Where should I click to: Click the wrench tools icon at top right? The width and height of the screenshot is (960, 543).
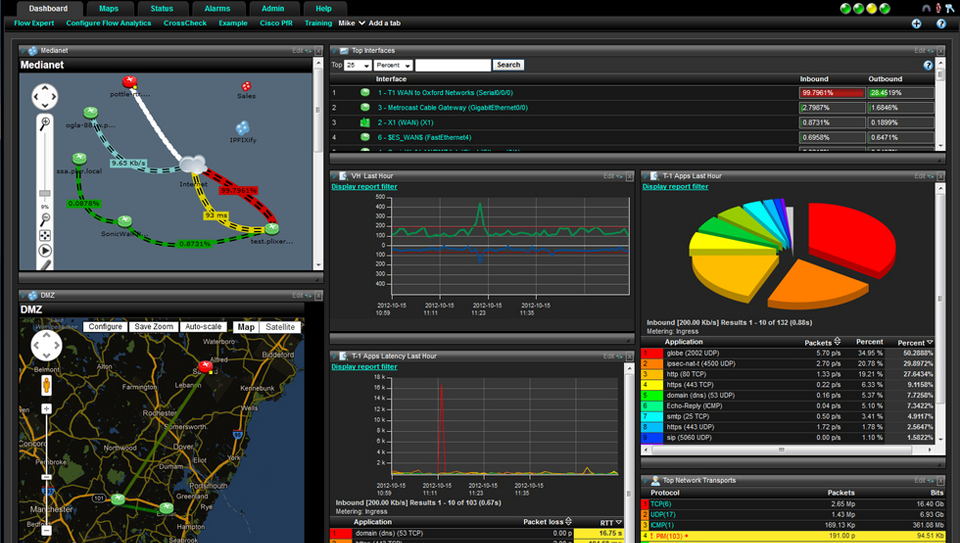coord(950,9)
